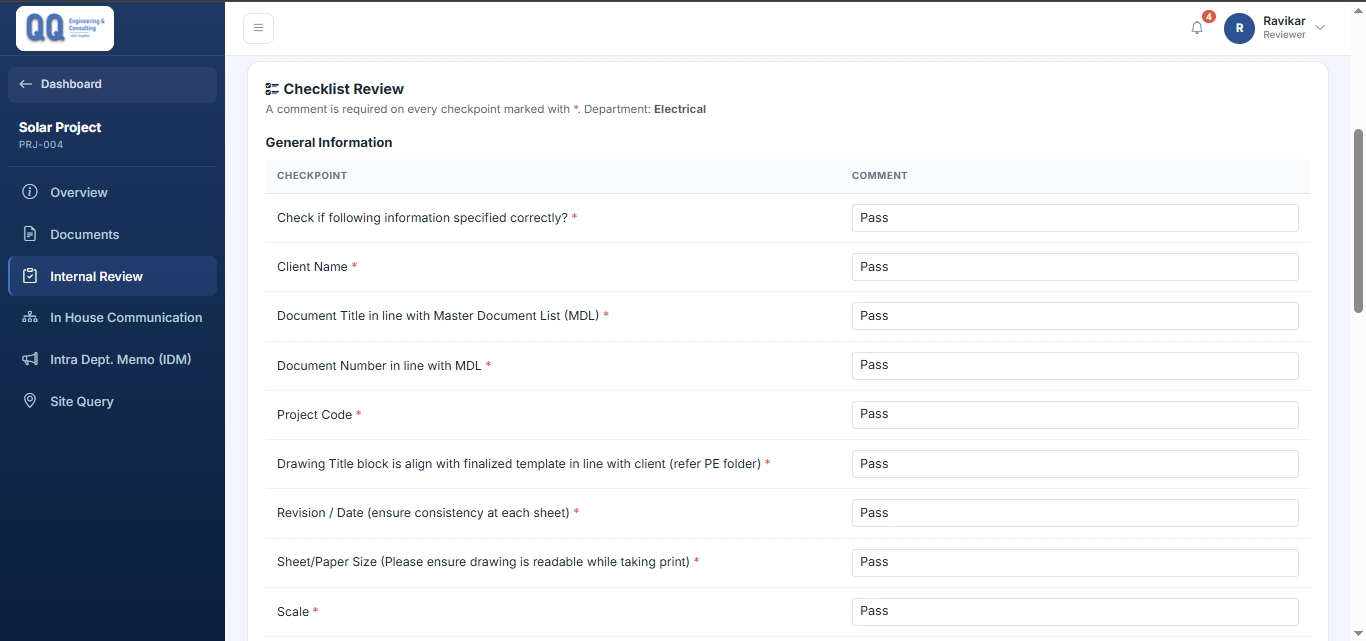
Task: Click the Overview info icon in sidebar
Action: [x=30, y=192]
